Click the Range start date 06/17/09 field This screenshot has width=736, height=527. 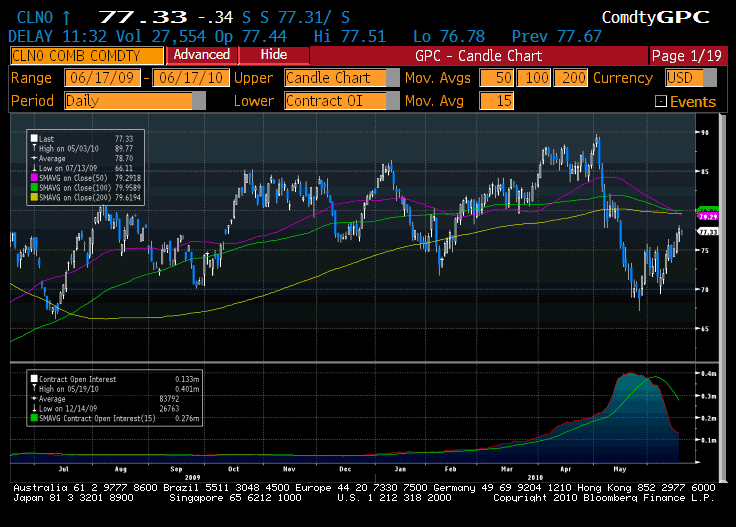(x=102, y=78)
